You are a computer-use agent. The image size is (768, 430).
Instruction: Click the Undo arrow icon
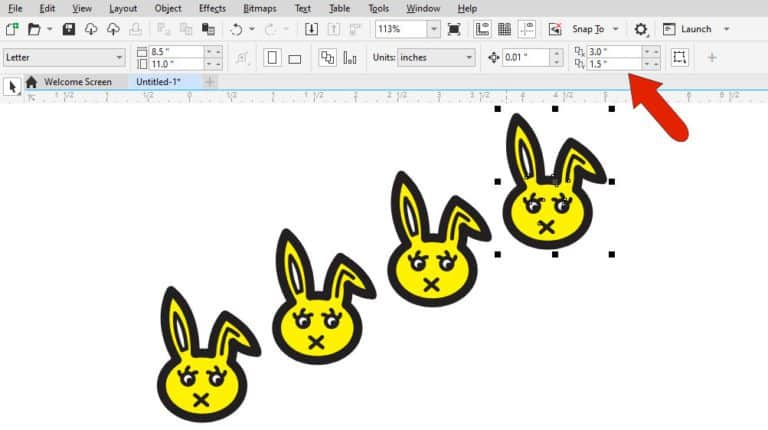click(236, 29)
